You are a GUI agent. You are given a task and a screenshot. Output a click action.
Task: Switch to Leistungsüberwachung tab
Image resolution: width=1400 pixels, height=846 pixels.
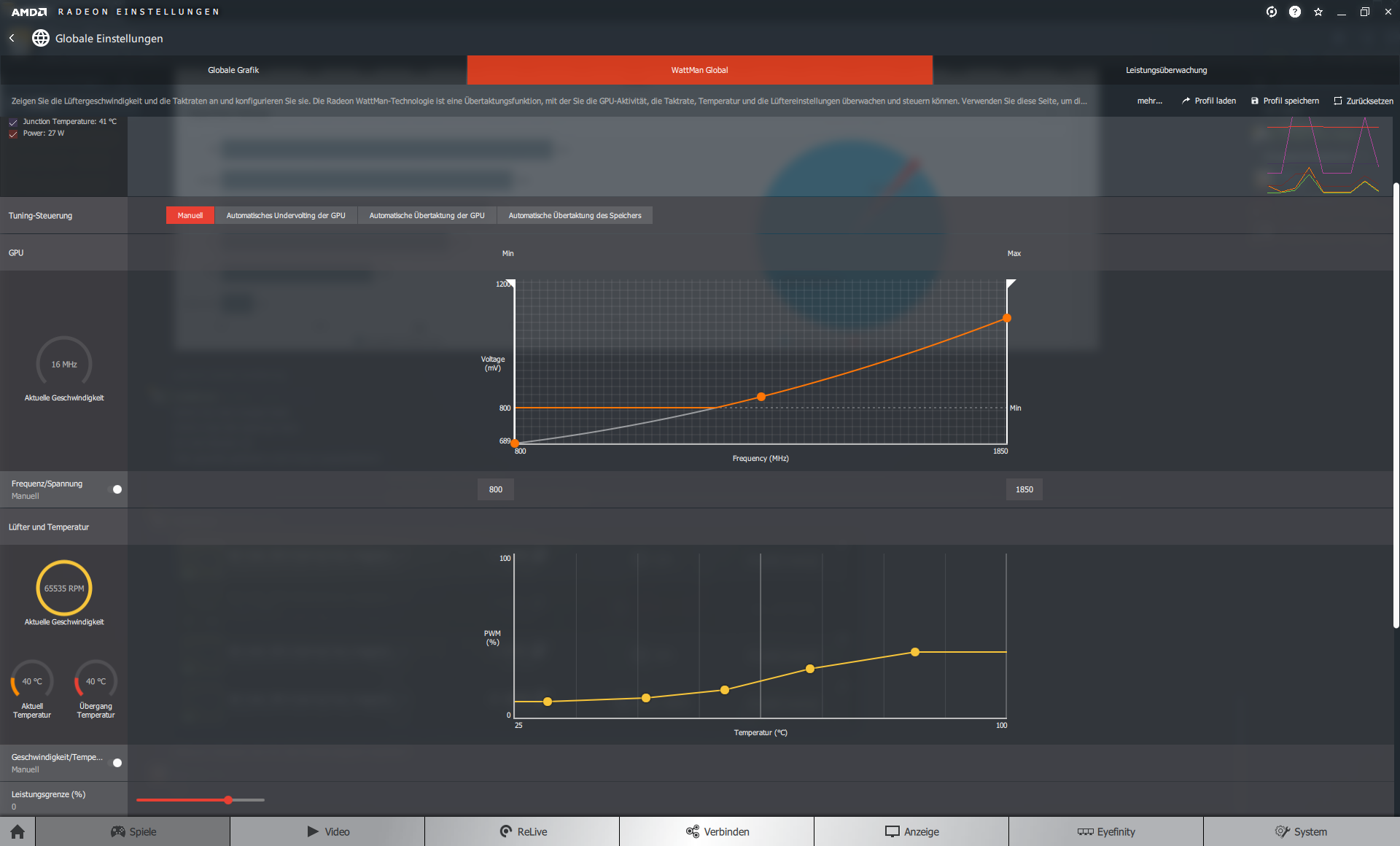point(1166,70)
